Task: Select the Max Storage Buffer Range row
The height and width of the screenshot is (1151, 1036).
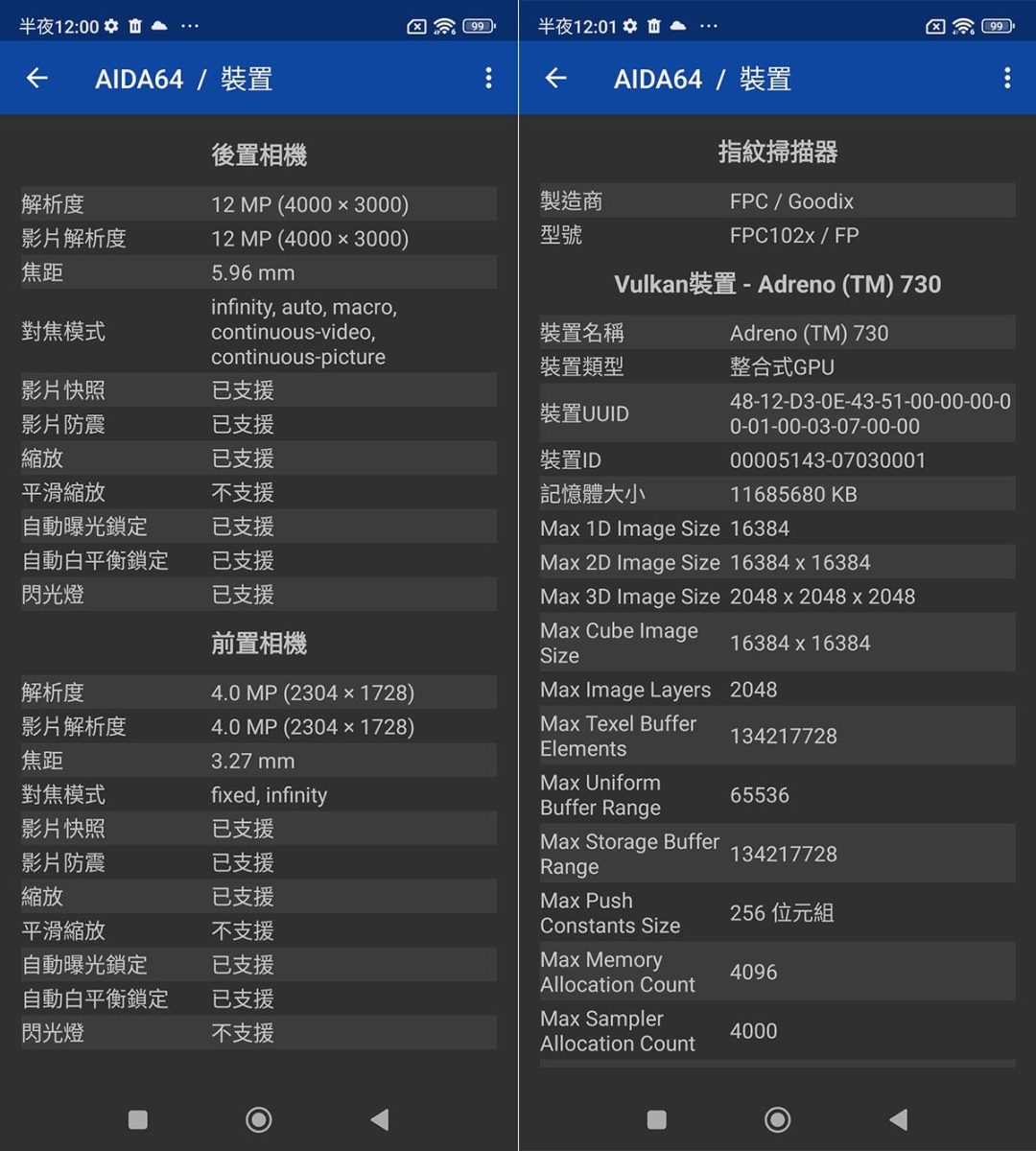Action: tap(778, 854)
